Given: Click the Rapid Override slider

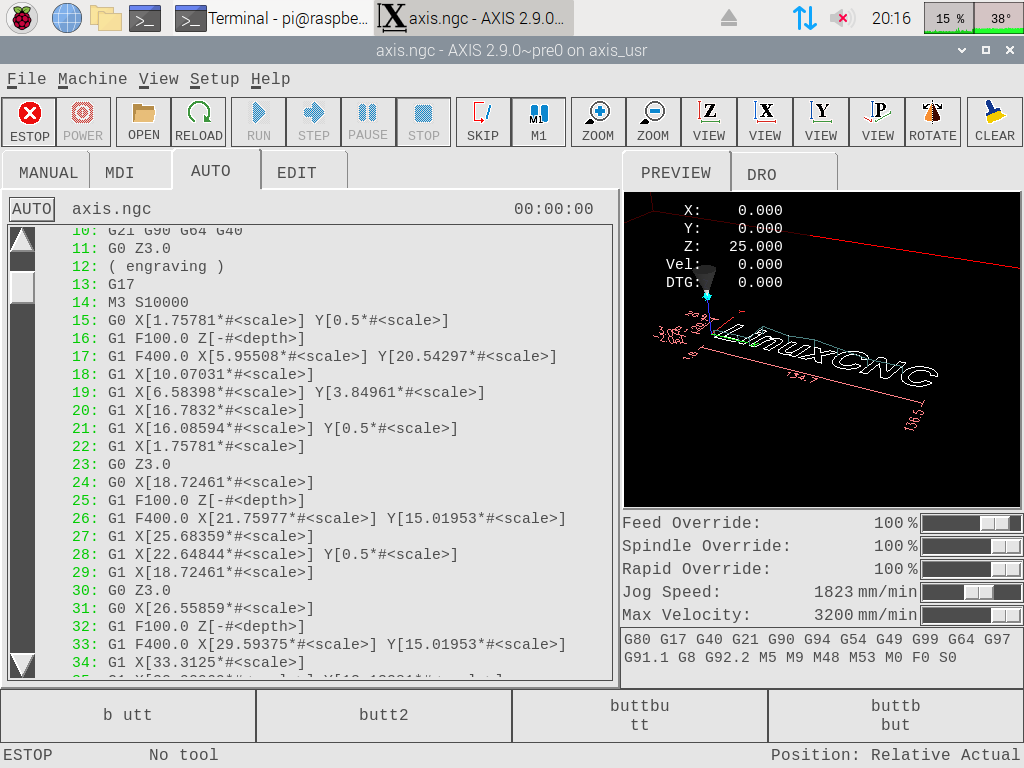Looking at the screenshot, I should (971, 569).
